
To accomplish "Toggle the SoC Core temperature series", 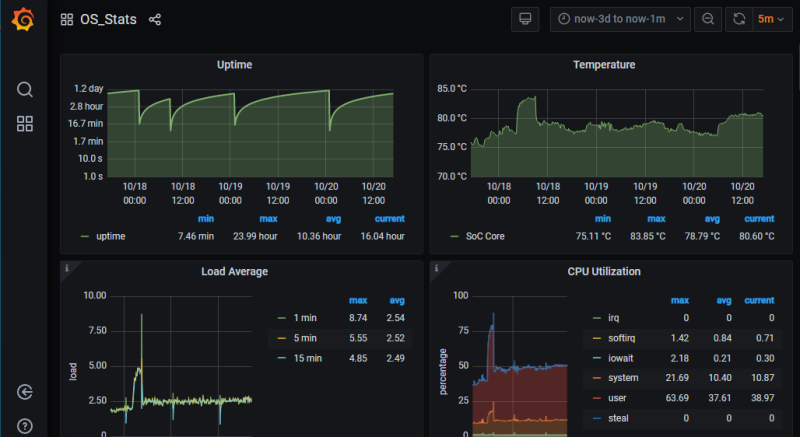I will 487,237.
